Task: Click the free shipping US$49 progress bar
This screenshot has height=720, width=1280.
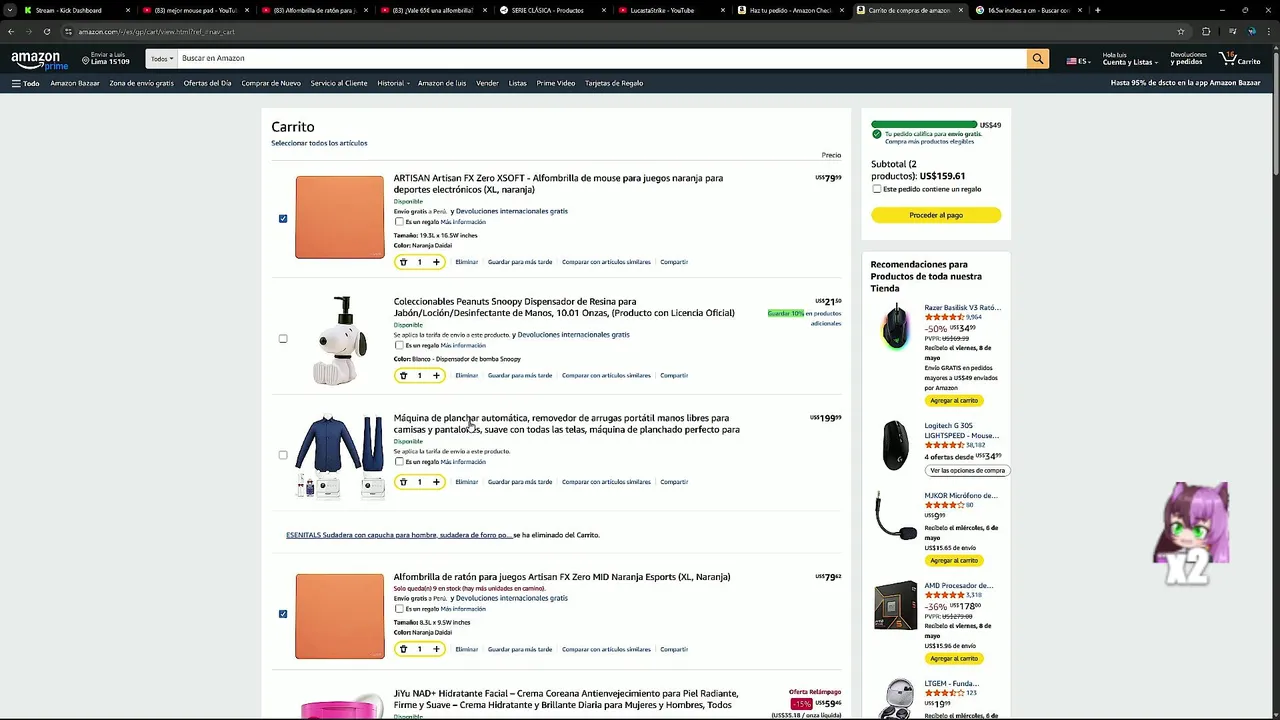Action: [924, 125]
